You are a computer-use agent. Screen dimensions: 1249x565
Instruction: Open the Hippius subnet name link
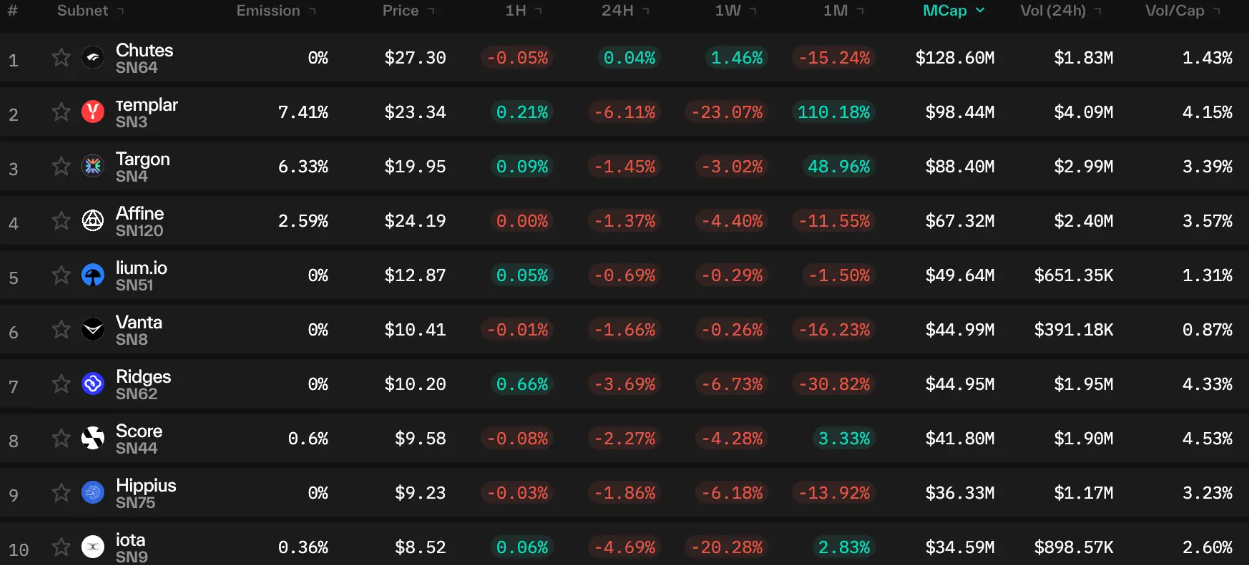point(146,485)
